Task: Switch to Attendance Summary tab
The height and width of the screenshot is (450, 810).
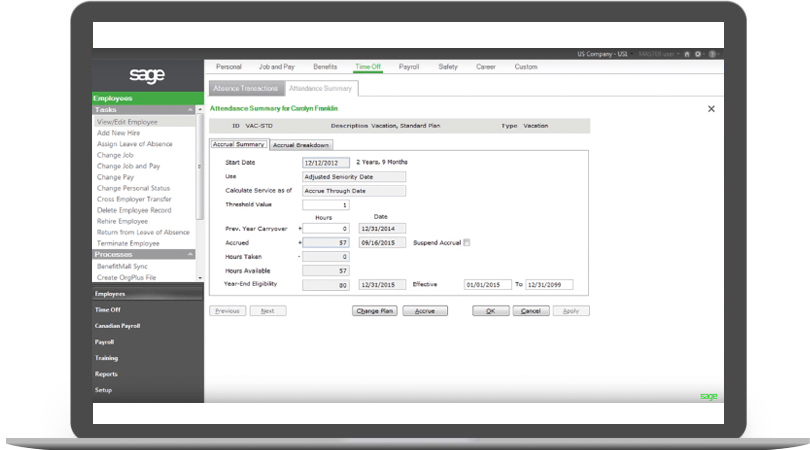Action: pos(321,89)
